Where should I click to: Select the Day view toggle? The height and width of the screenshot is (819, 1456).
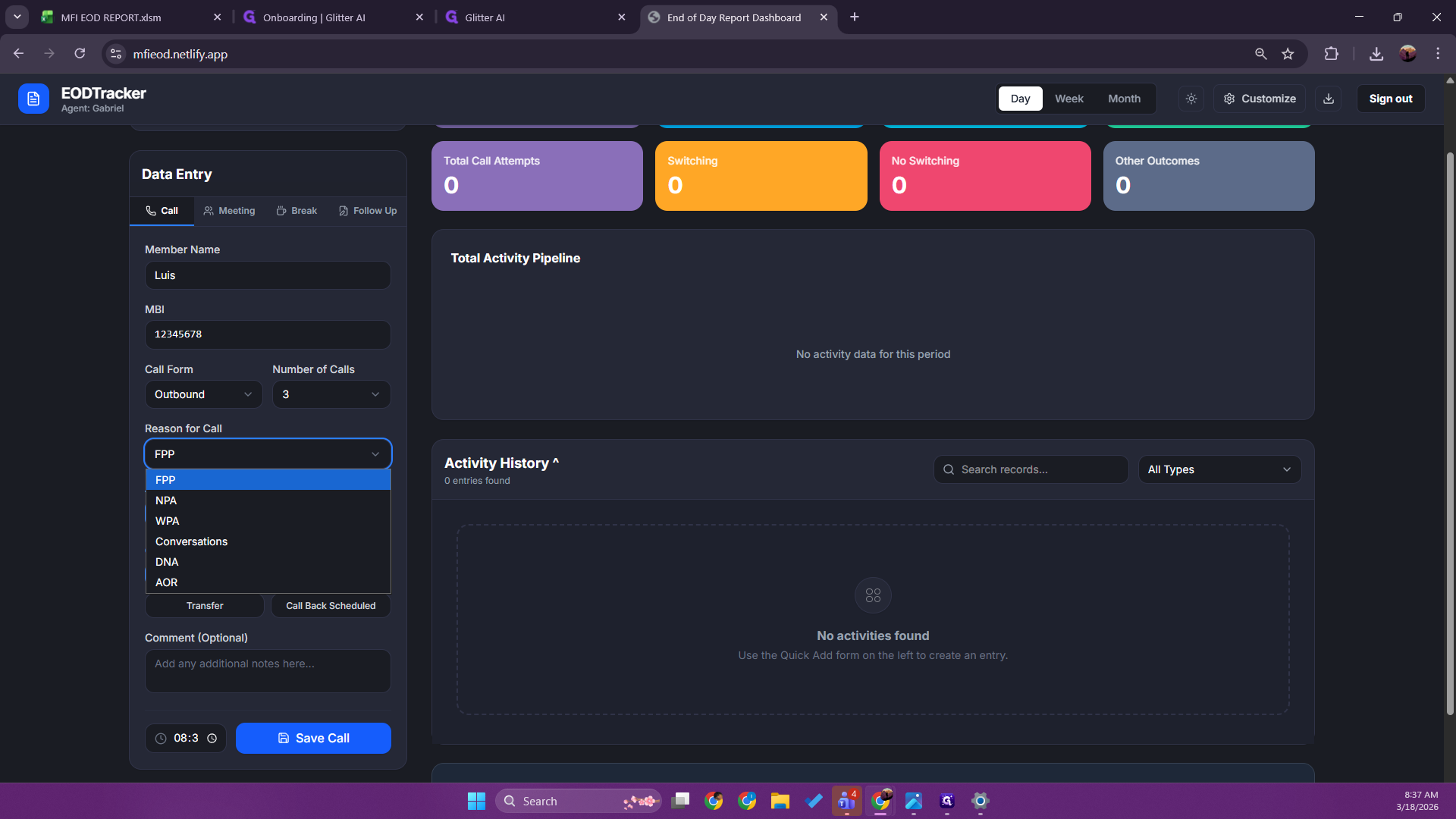1020,99
